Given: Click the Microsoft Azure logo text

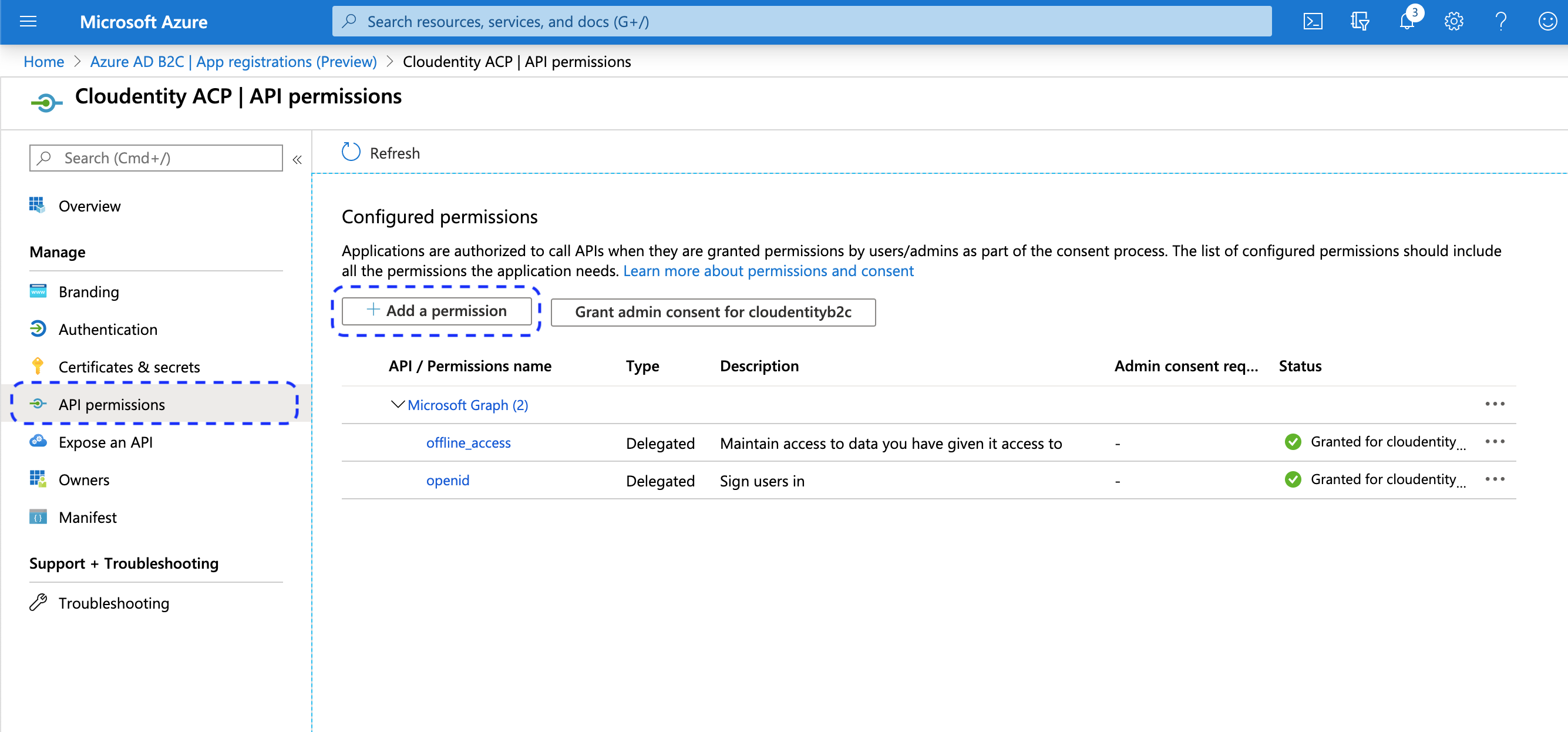Looking at the screenshot, I should click(143, 22).
